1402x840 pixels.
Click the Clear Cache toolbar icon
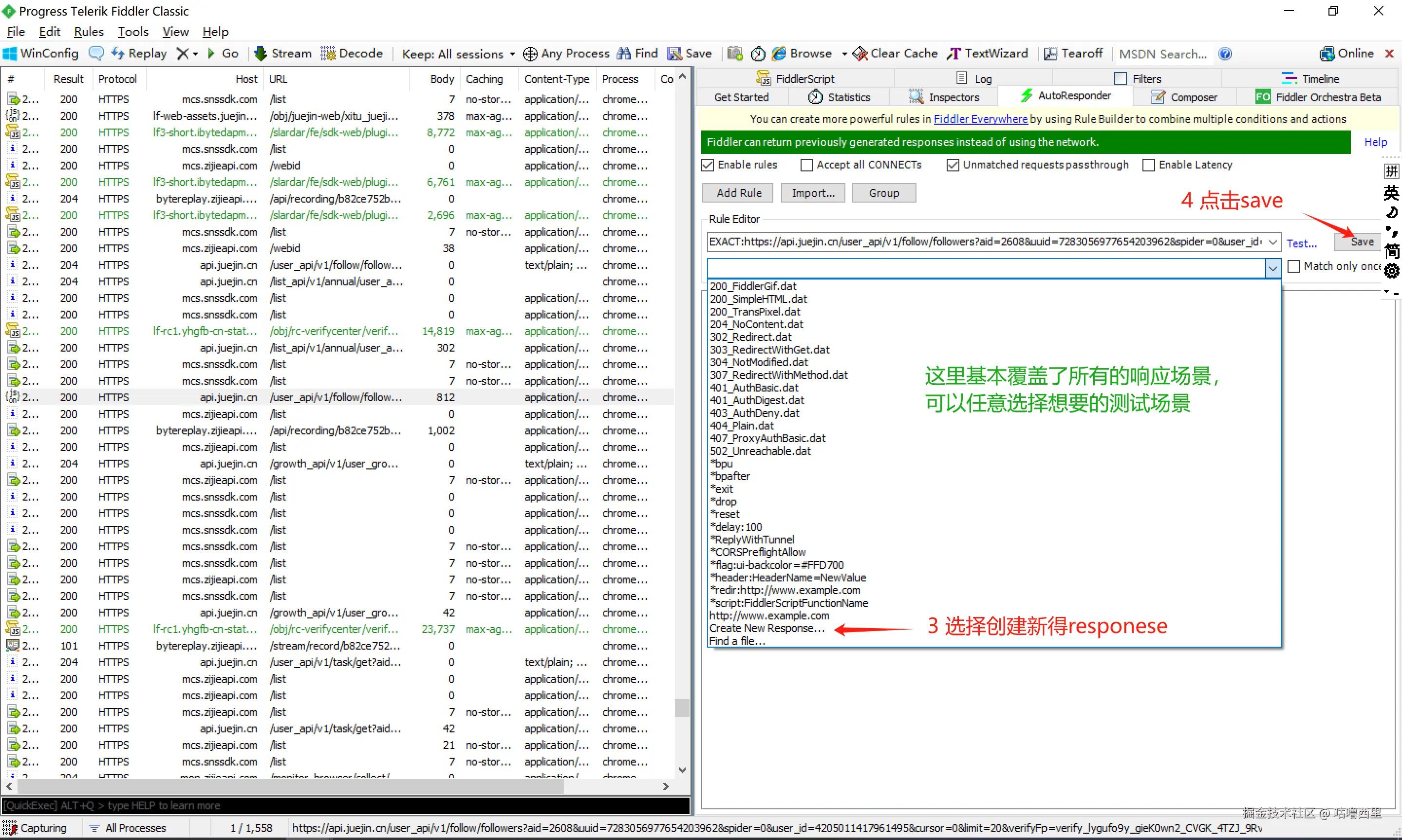coord(860,54)
